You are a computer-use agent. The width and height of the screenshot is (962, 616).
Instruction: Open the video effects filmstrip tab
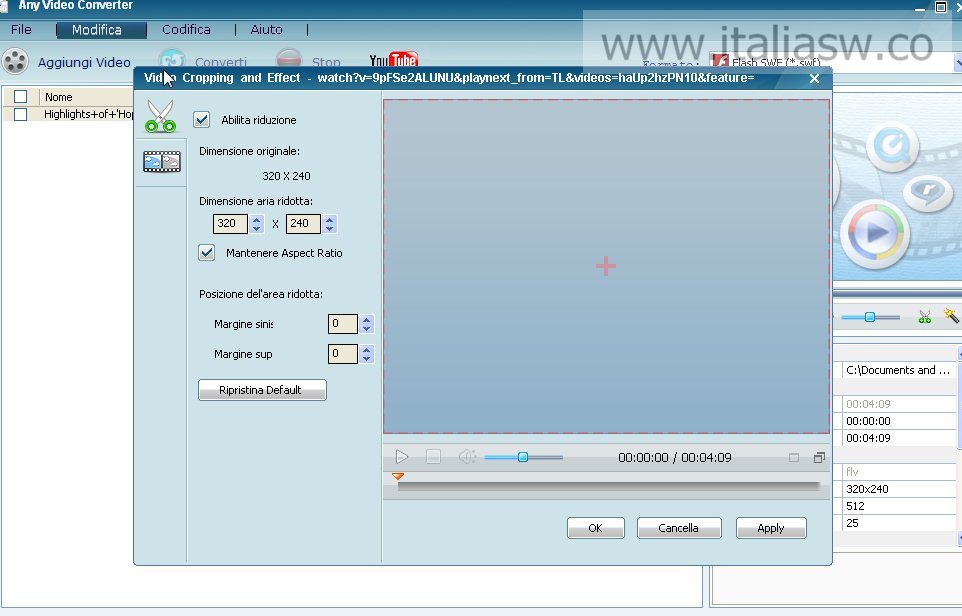click(x=161, y=161)
